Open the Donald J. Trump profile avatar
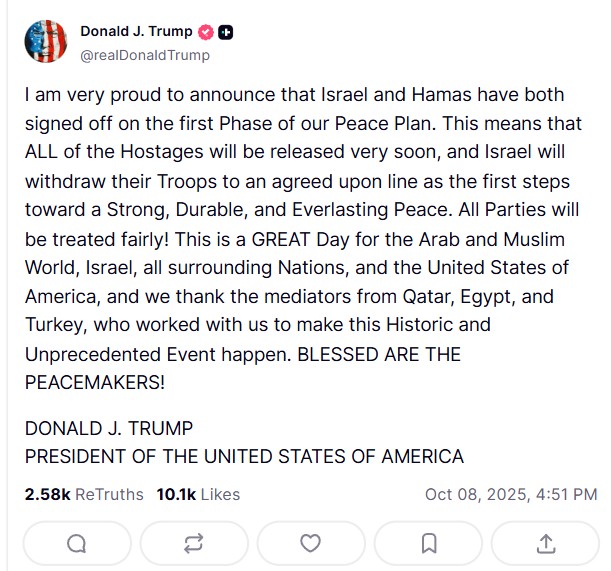Image resolution: width=611 pixels, height=571 pixels. click(x=45, y=42)
